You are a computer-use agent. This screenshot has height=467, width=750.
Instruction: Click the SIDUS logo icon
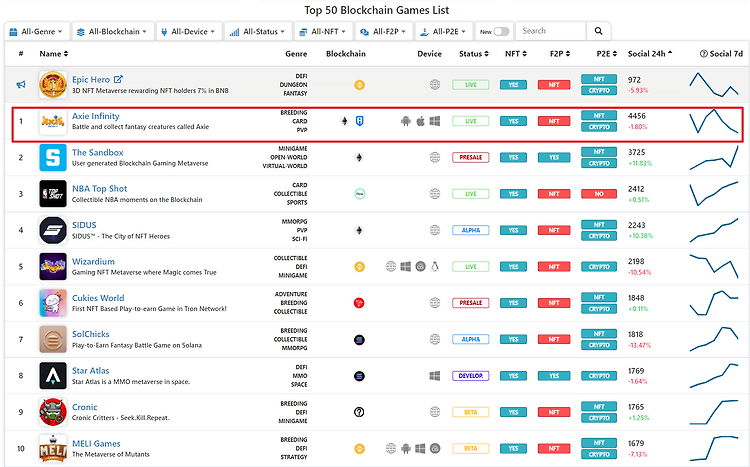coord(53,230)
